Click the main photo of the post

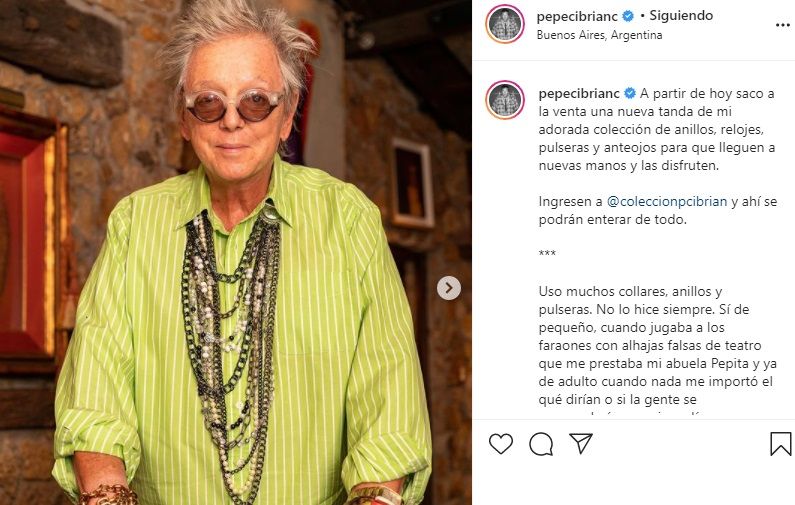click(x=236, y=252)
